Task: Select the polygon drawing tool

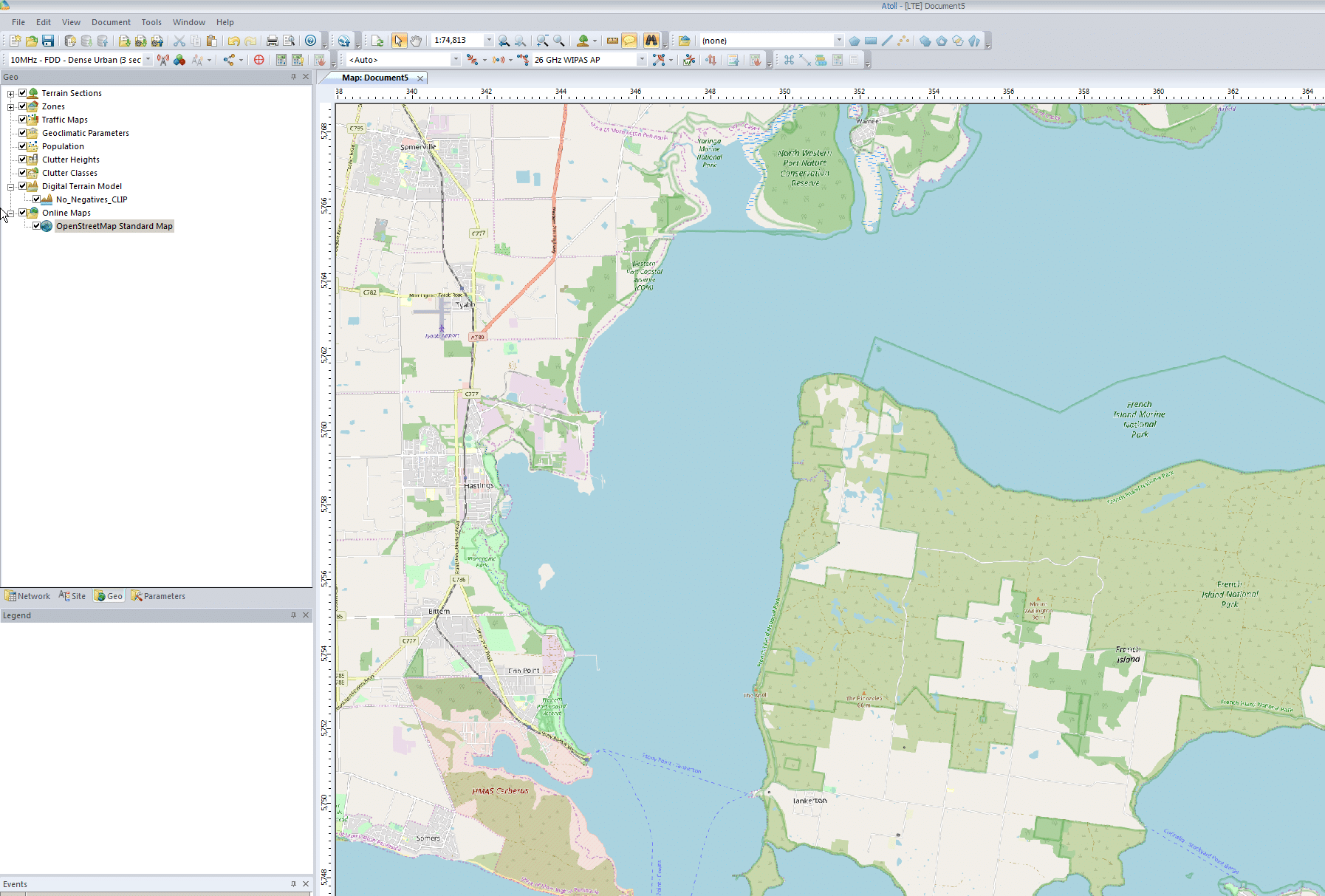Action: coord(854,41)
